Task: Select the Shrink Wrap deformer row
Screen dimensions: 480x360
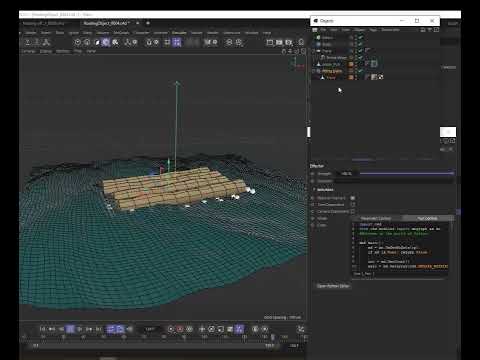Action: 336,57
